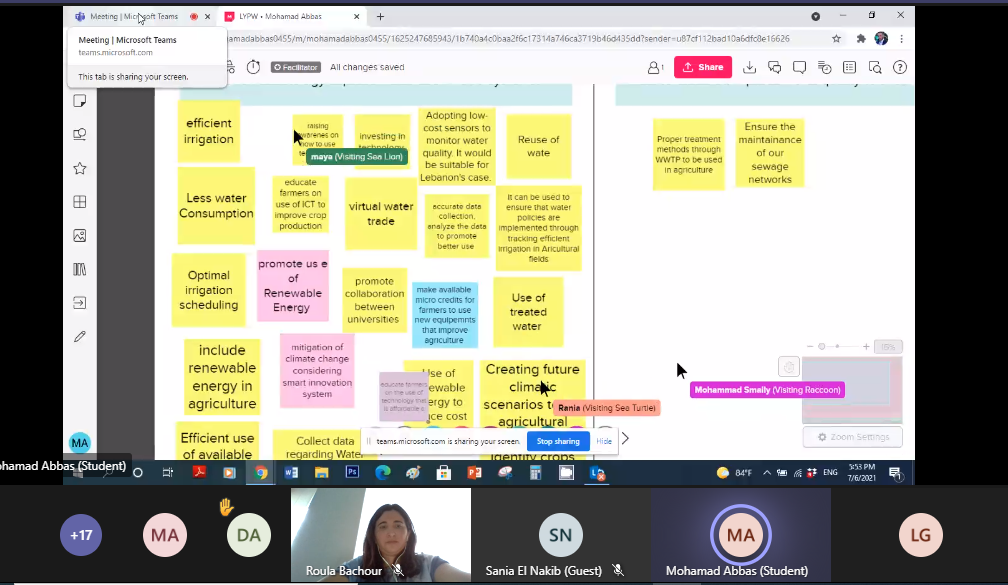Viewport: 1008px width, 585px height.
Task: Open the zoom percentage box
Action: point(888,346)
